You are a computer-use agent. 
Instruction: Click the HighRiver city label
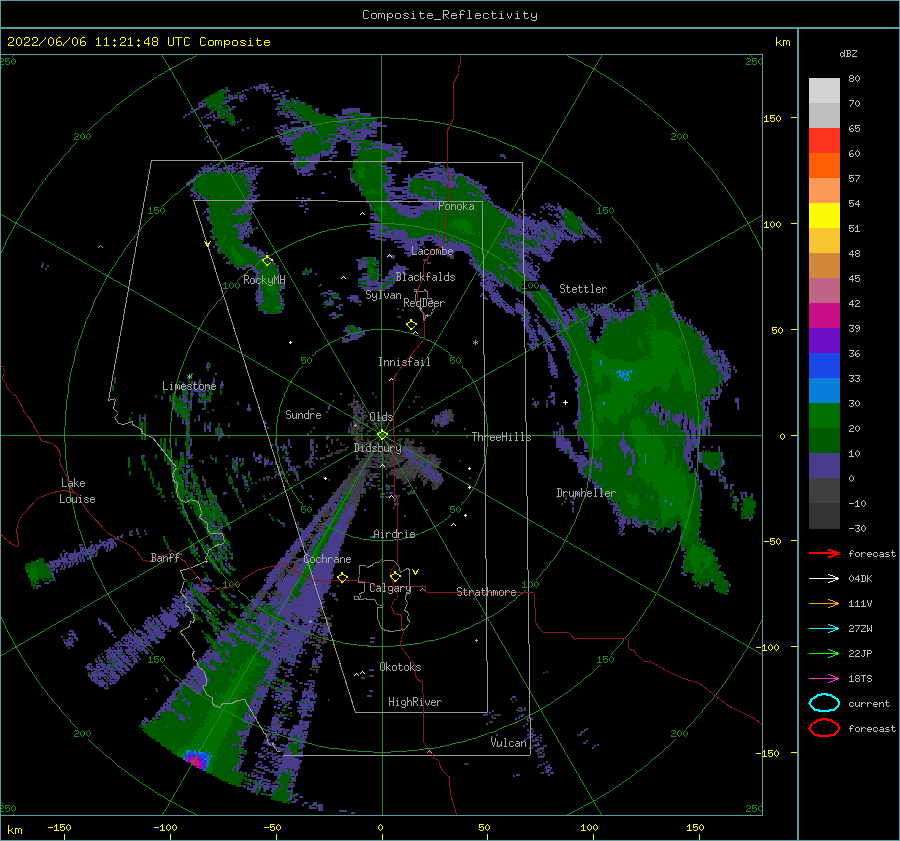click(x=415, y=702)
